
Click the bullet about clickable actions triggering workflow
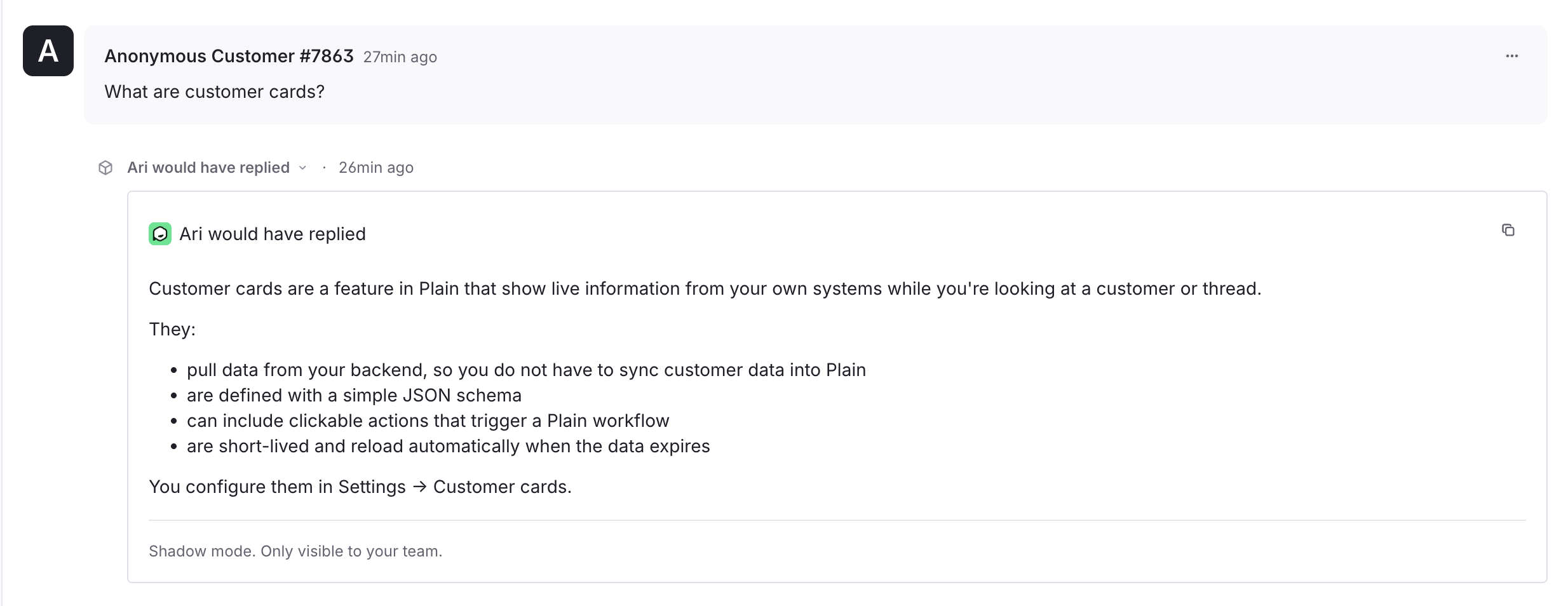click(428, 421)
